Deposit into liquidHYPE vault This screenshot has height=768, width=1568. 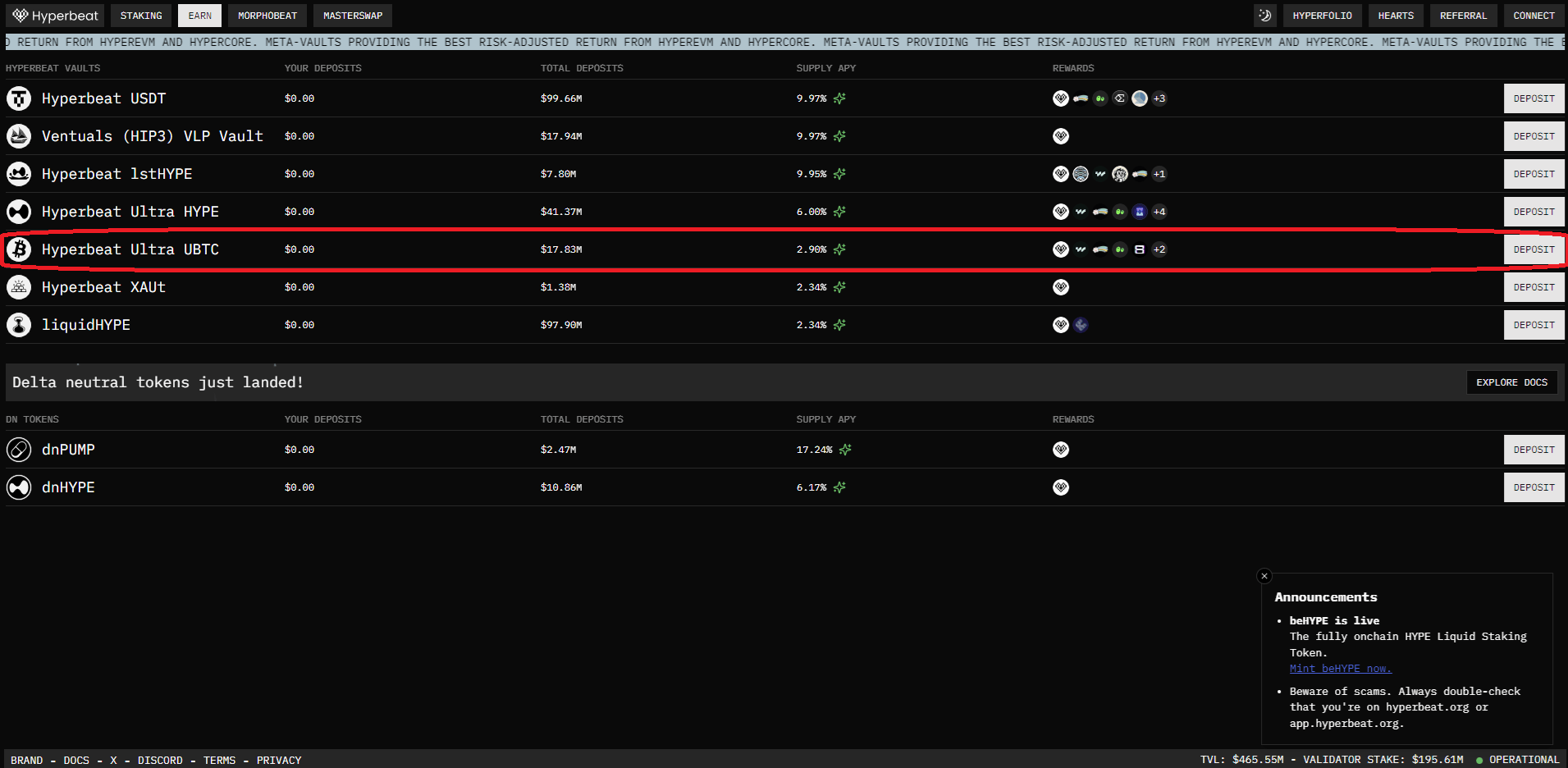(1534, 325)
